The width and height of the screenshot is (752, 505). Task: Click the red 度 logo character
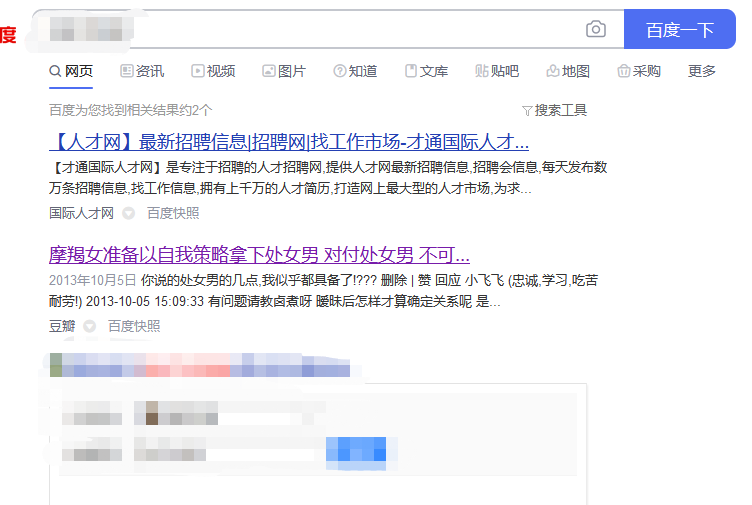[8, 35]
